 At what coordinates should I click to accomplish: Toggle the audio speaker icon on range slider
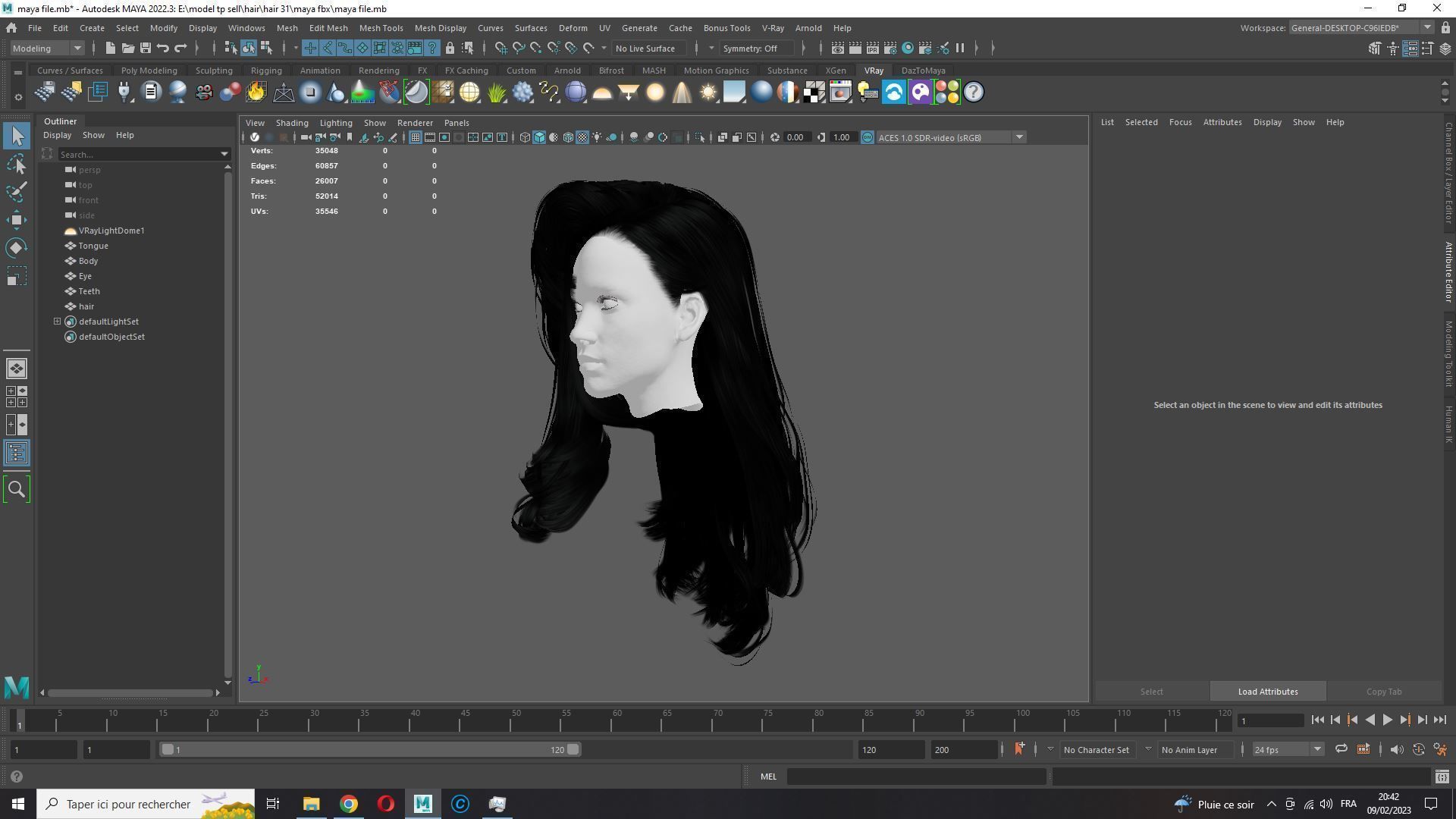(x=1397, y=749)
